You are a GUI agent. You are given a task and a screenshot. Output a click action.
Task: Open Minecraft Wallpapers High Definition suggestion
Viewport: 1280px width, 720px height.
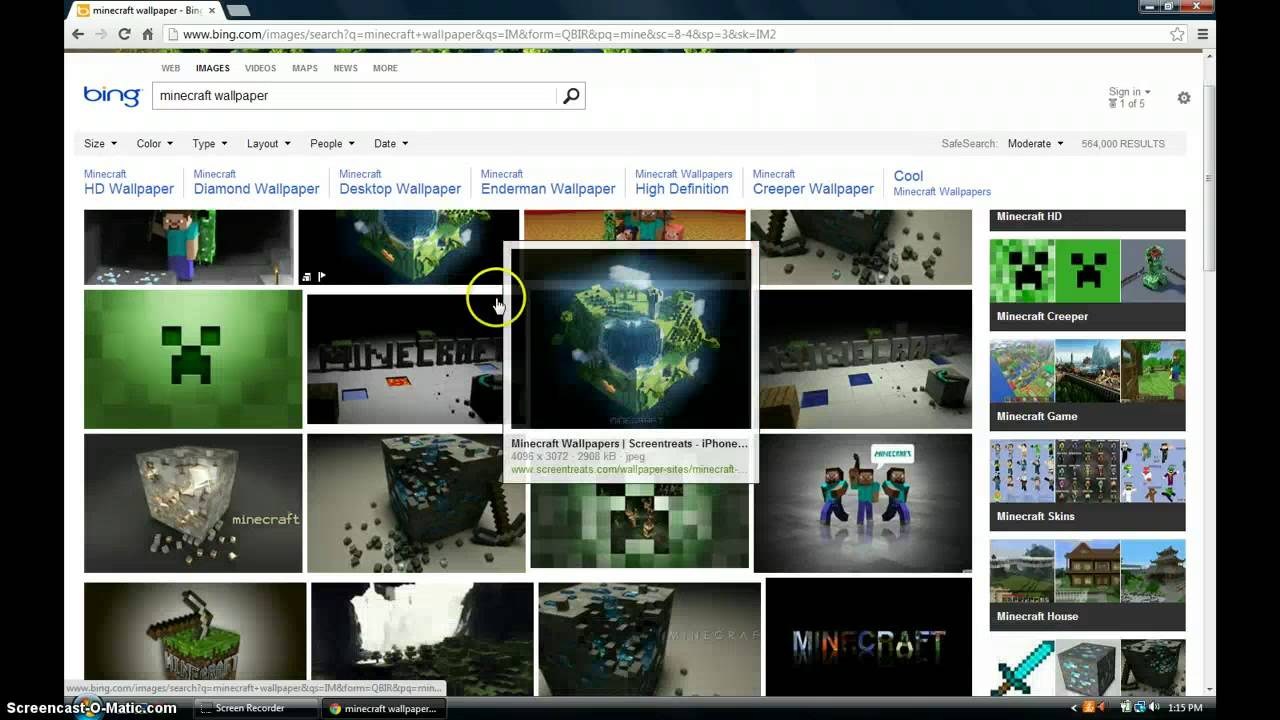[684, 182]
